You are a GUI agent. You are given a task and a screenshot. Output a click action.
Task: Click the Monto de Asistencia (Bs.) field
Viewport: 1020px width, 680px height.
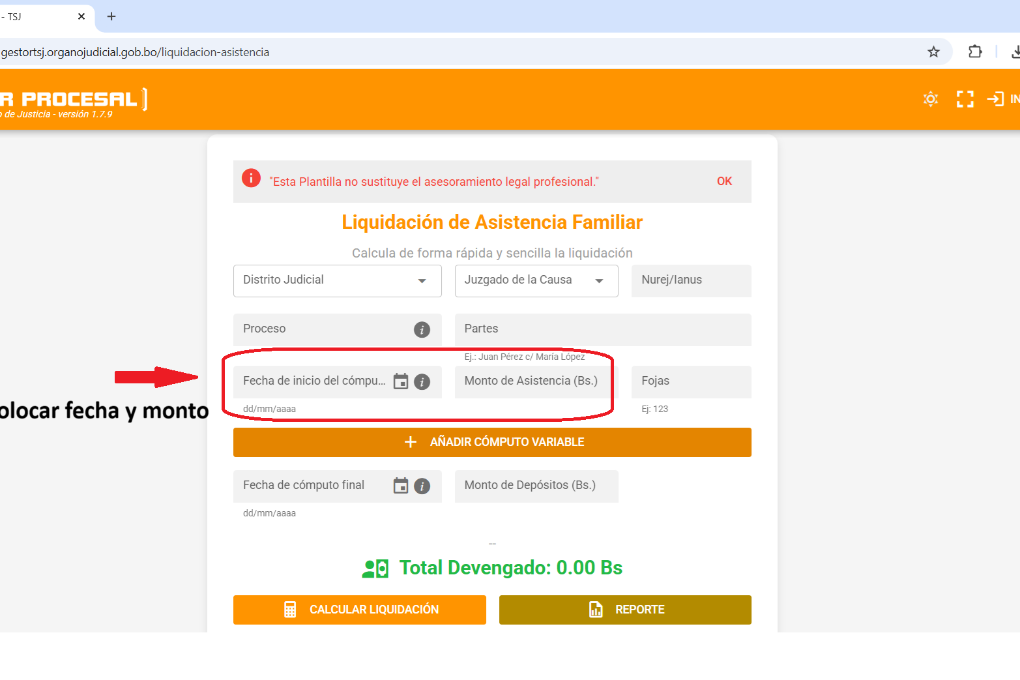point(536,382)
